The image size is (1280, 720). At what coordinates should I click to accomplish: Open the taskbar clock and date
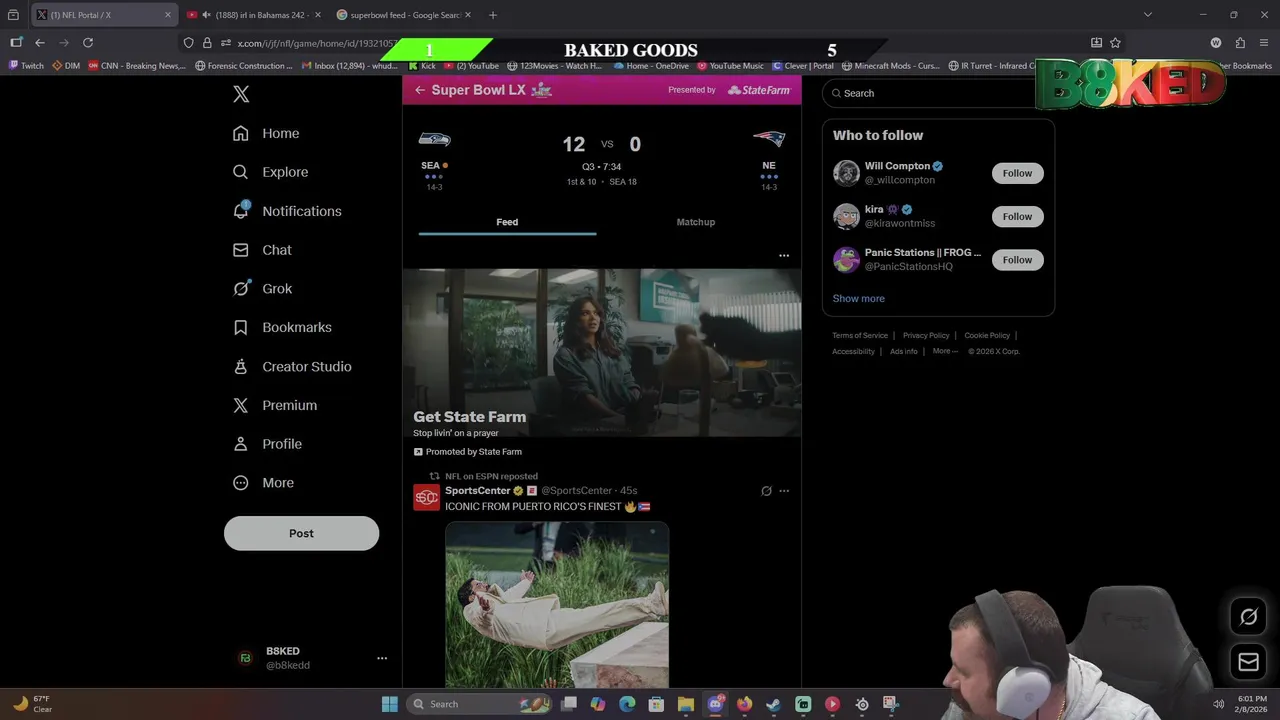tap(1252, 704)
